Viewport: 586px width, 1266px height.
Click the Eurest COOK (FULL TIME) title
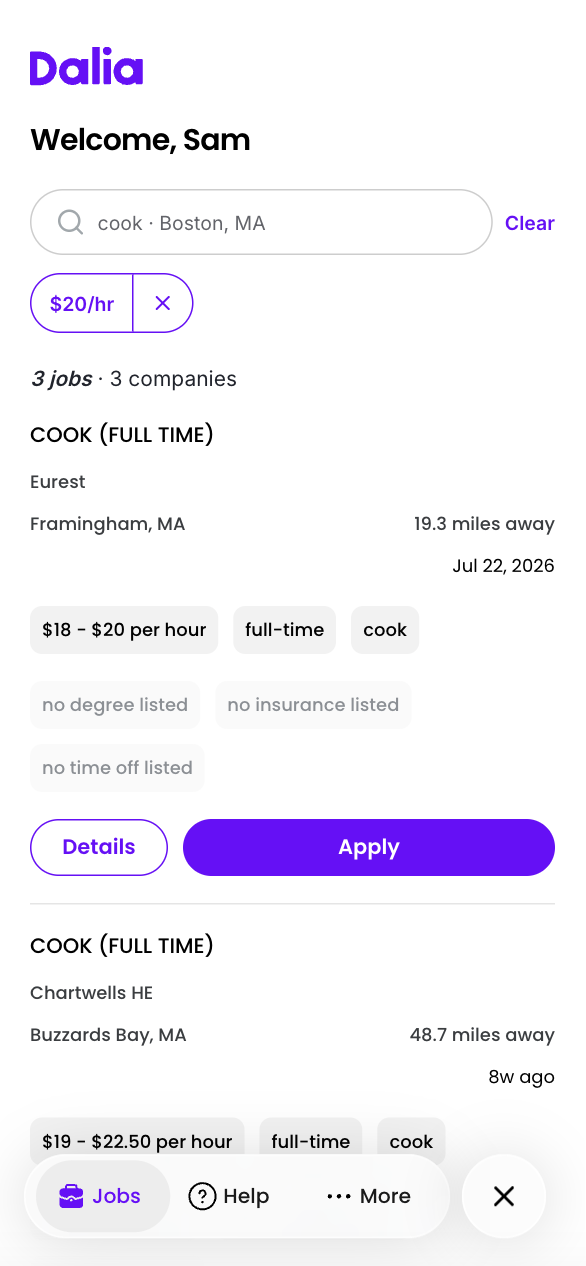pos(122,435)
